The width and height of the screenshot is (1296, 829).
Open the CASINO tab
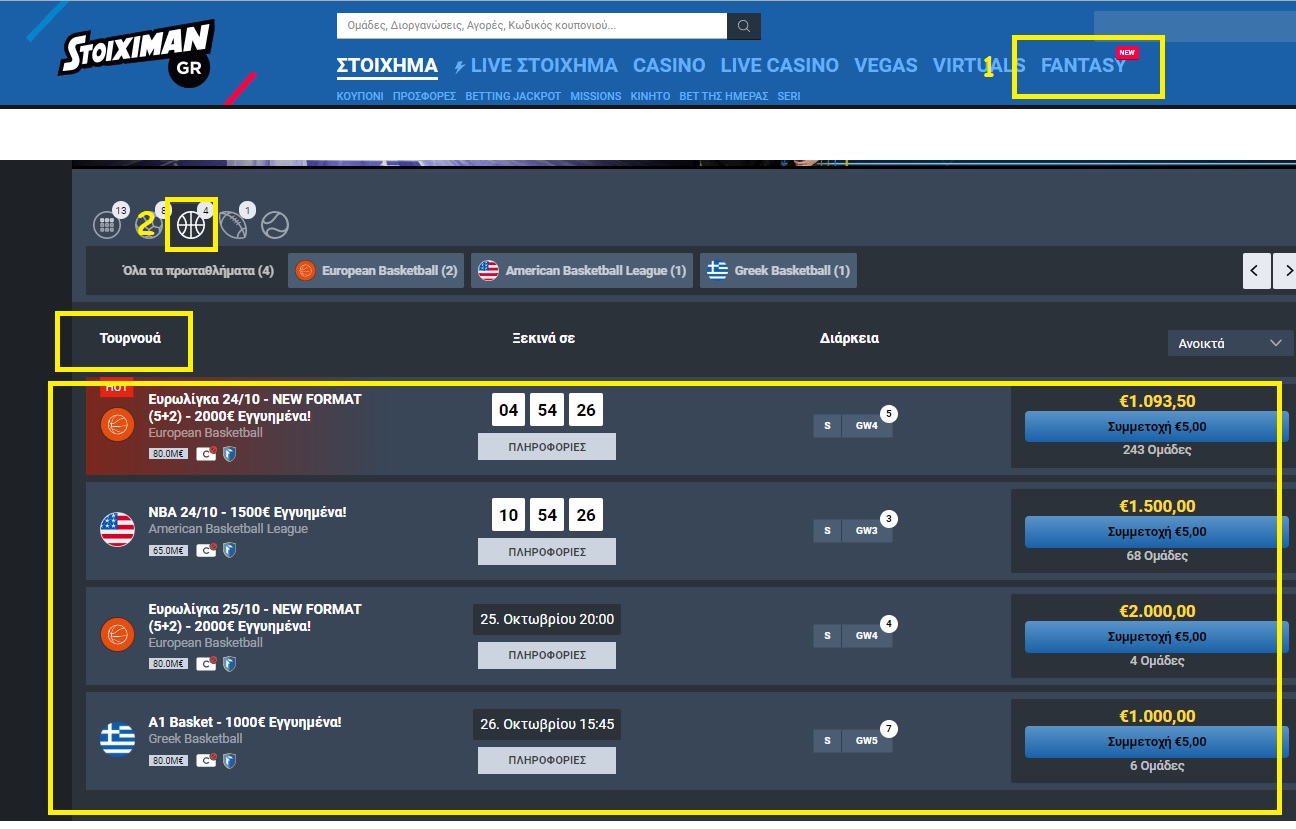(669, 66)
